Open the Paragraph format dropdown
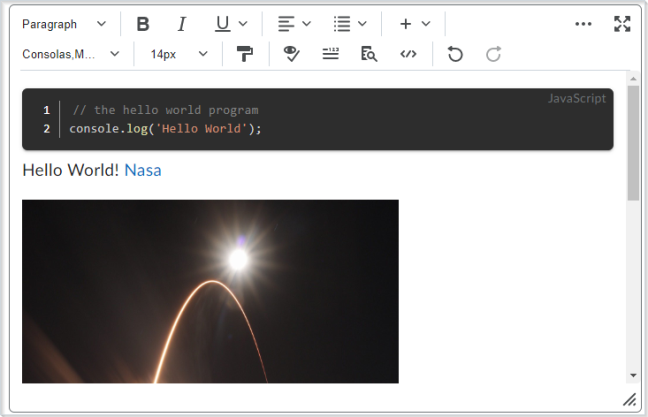648x417 pixels. 64,24
